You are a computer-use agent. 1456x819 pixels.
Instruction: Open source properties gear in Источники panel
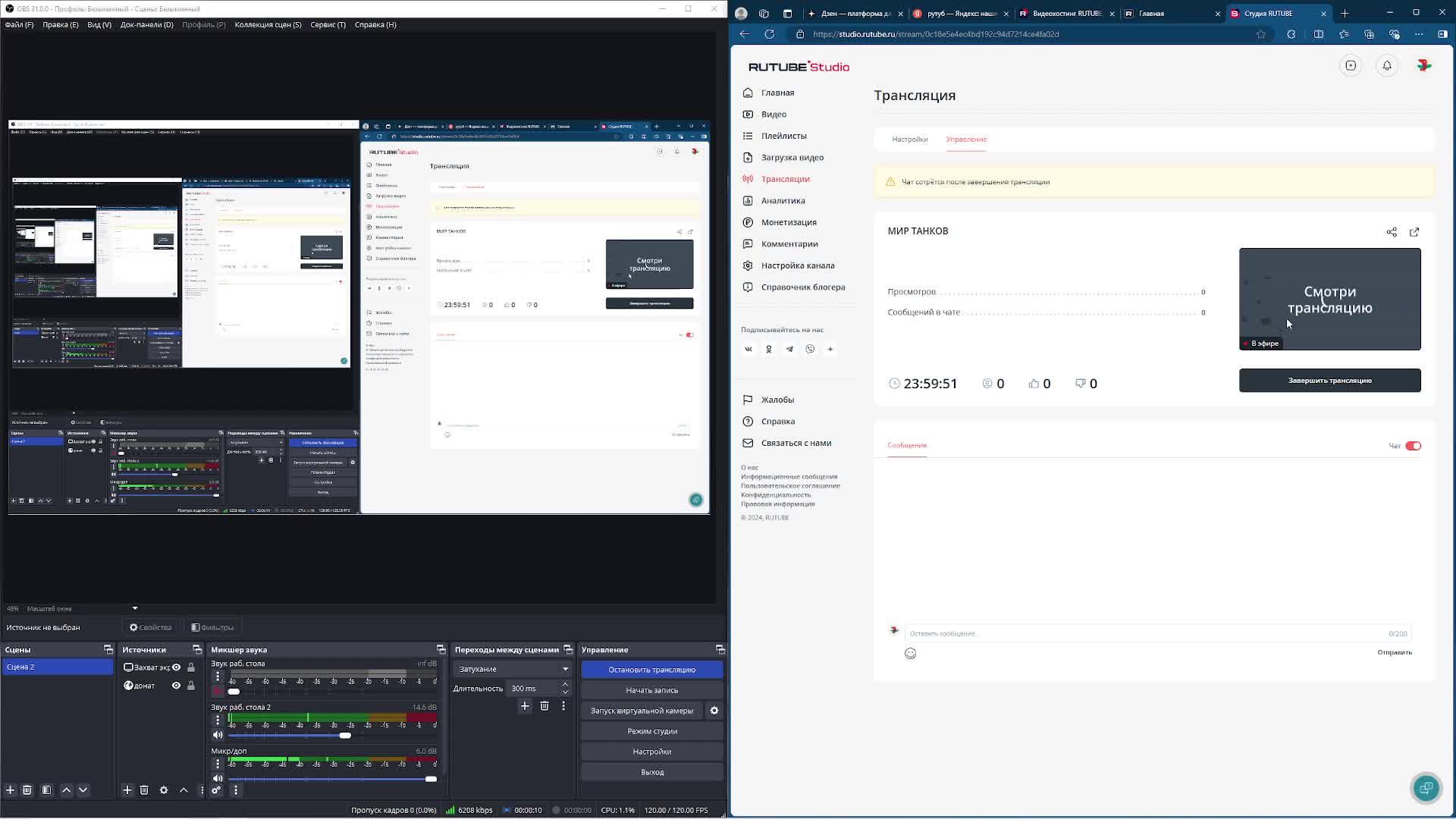point(164,790)
